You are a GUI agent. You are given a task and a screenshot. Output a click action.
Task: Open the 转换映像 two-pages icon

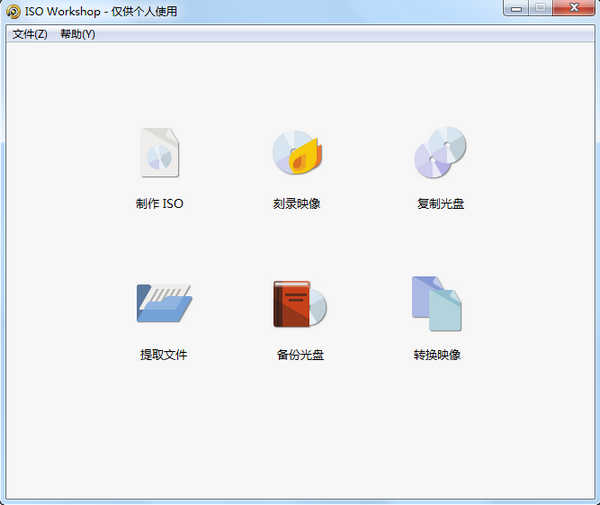point(437,304)
